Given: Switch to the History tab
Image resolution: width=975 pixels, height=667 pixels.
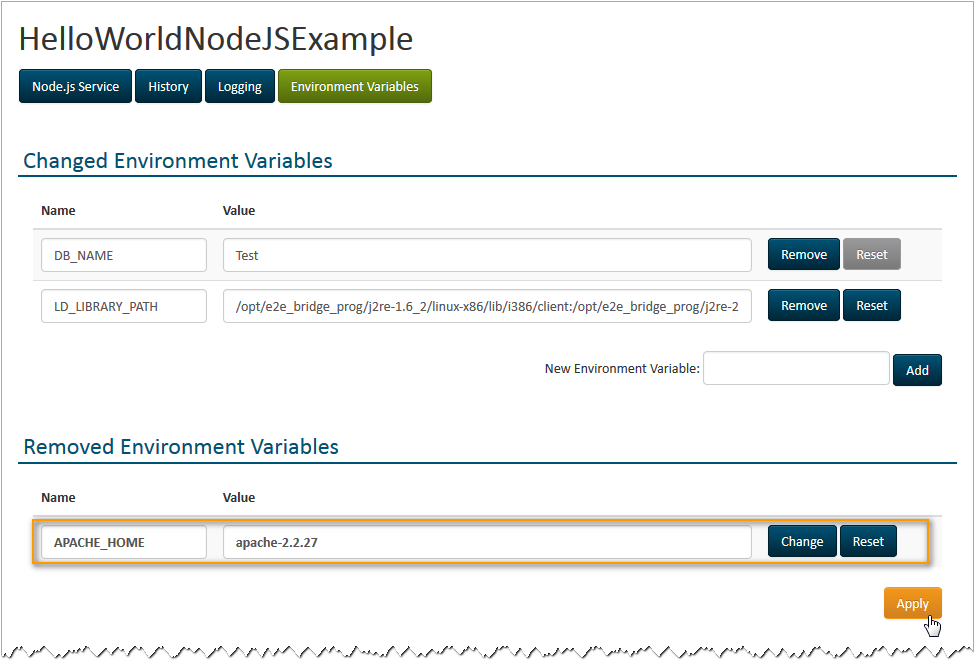Looking at the screenshot, I should tap(168, 87).
